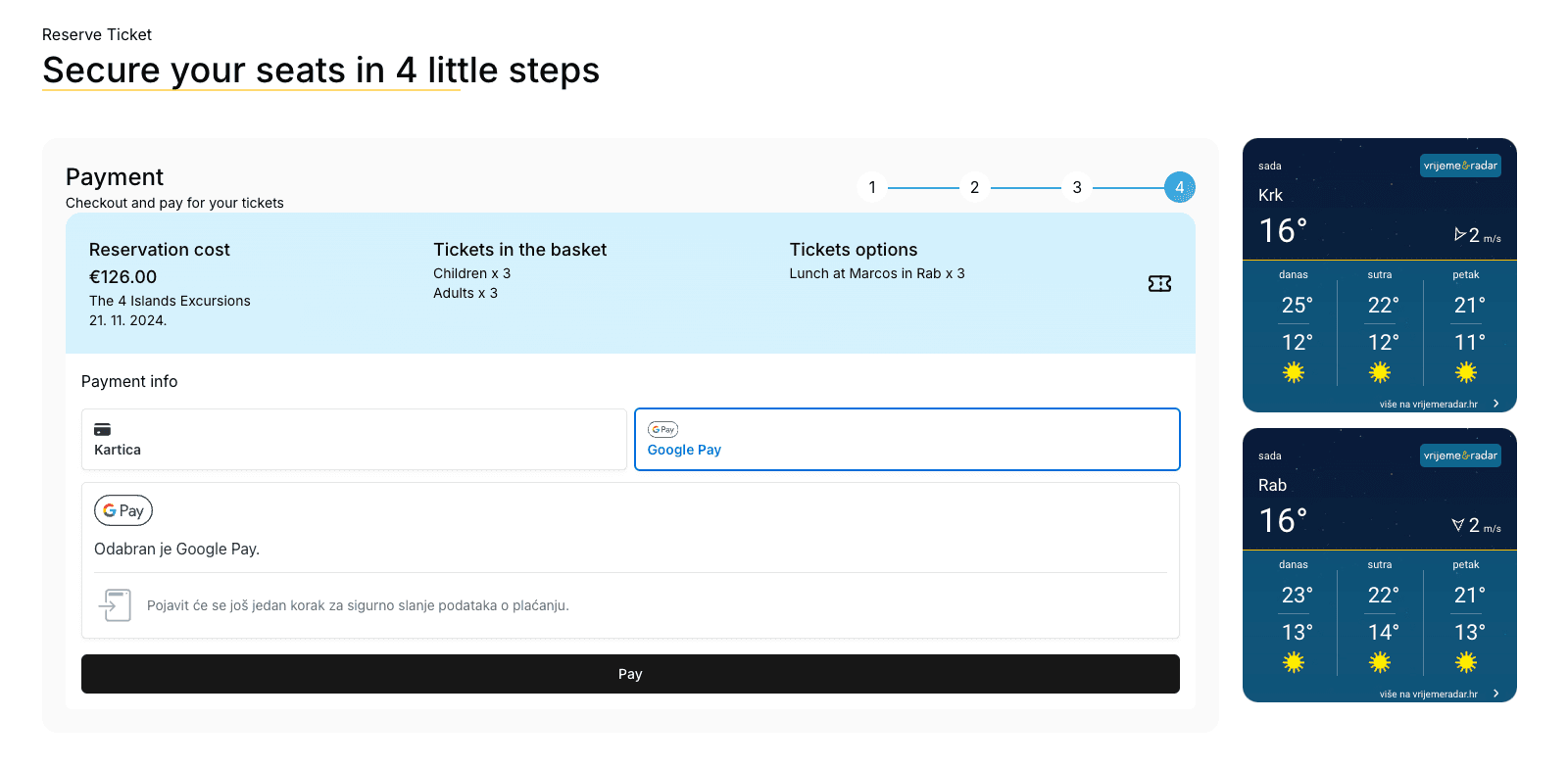1568x767 pixels.
Task: Click the small G Pay icon inside the Google Pay option
Action: pos(662,429)
